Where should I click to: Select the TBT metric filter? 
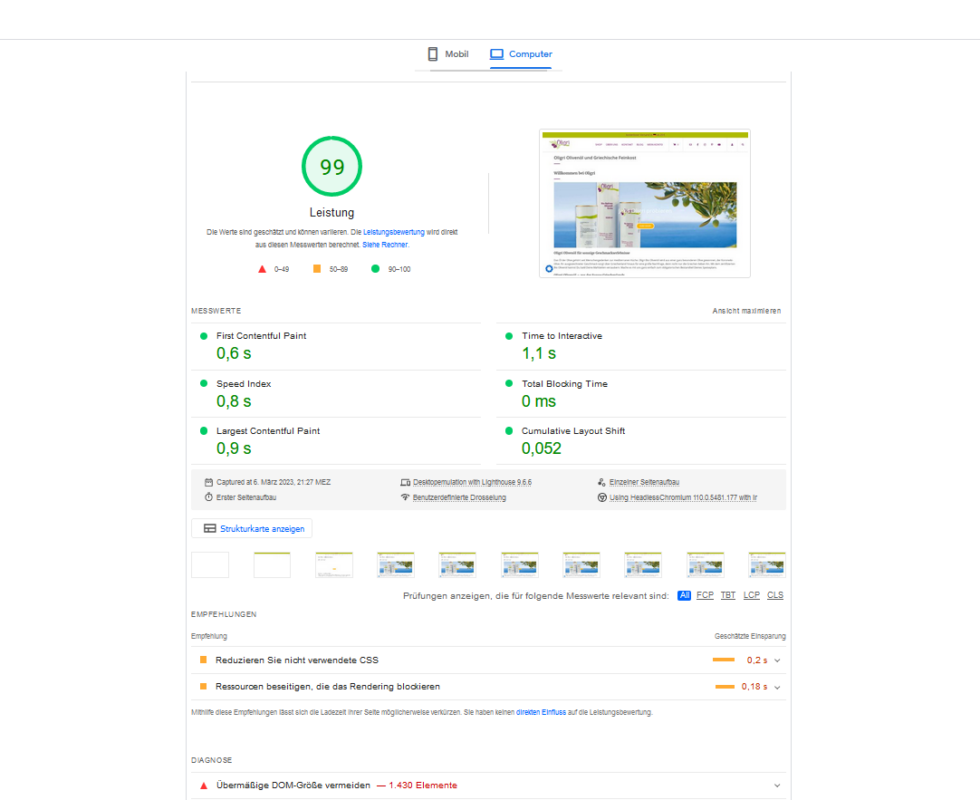(728, 596)
